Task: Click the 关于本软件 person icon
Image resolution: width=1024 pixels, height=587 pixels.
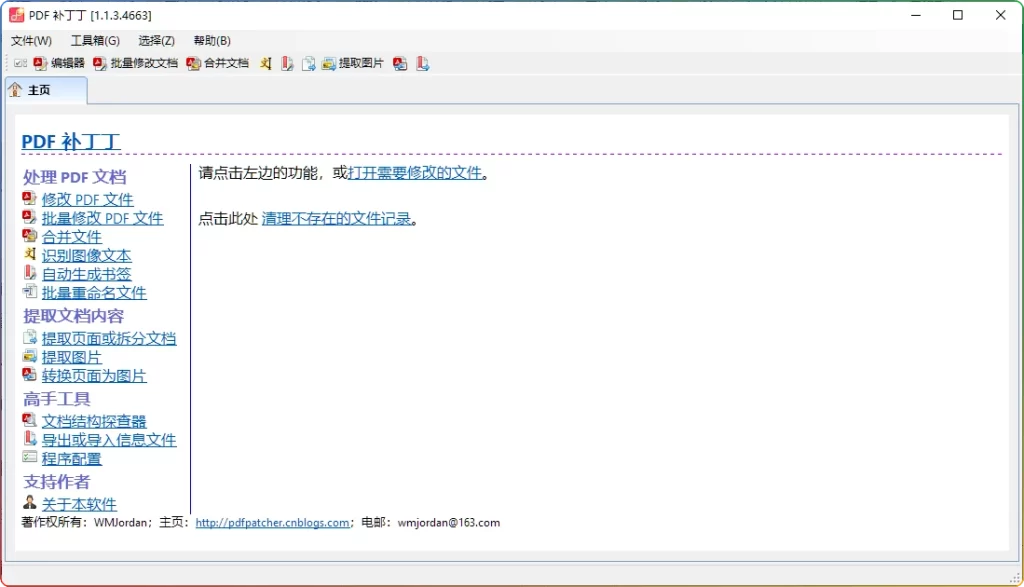Action: (x=28, y=504)
